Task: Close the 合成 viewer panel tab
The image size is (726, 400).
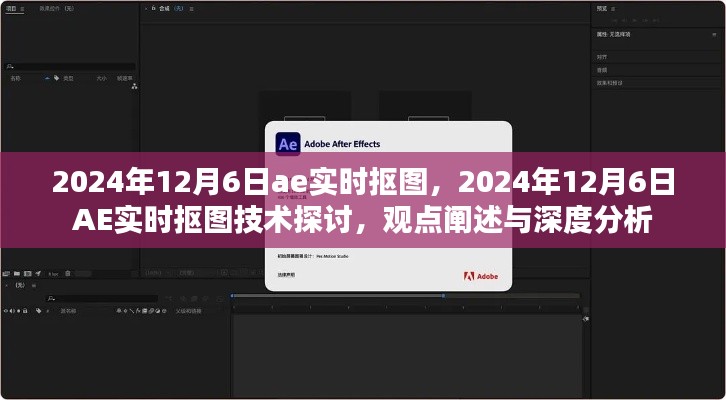Action: [x=145, y=8]
